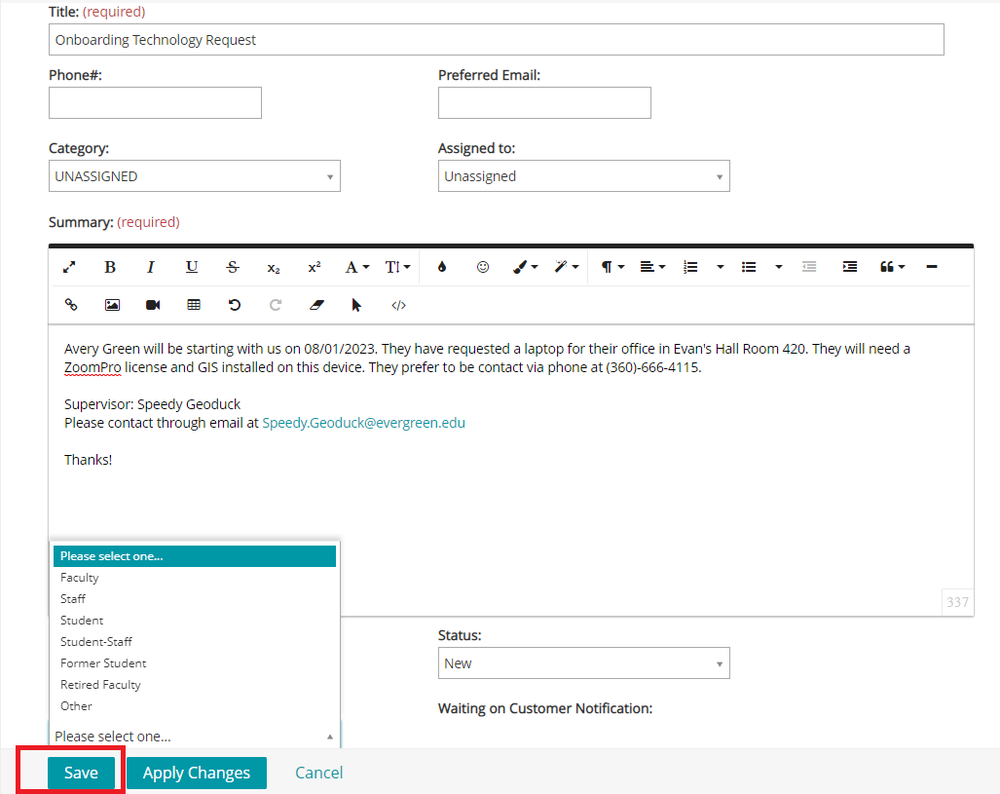Open the Category dropdown showing UNASSIGNED
1000x794 pixels.
click(194, 176)
